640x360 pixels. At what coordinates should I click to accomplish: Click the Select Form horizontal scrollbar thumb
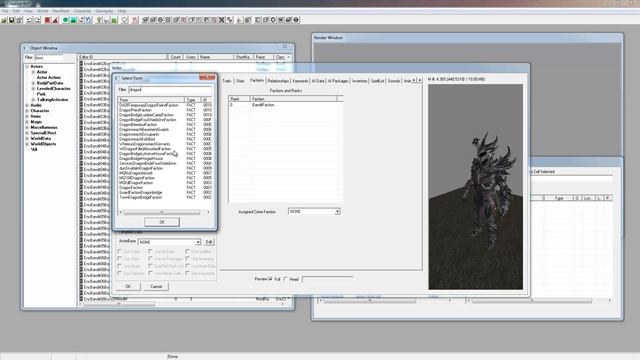(x=162, y=212)
